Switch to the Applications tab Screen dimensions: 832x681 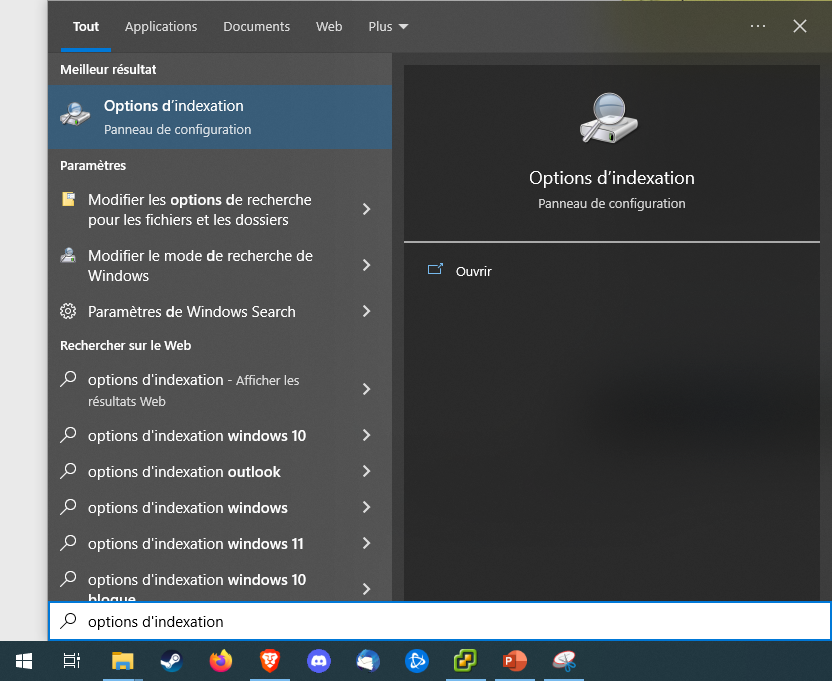(161, 27)
